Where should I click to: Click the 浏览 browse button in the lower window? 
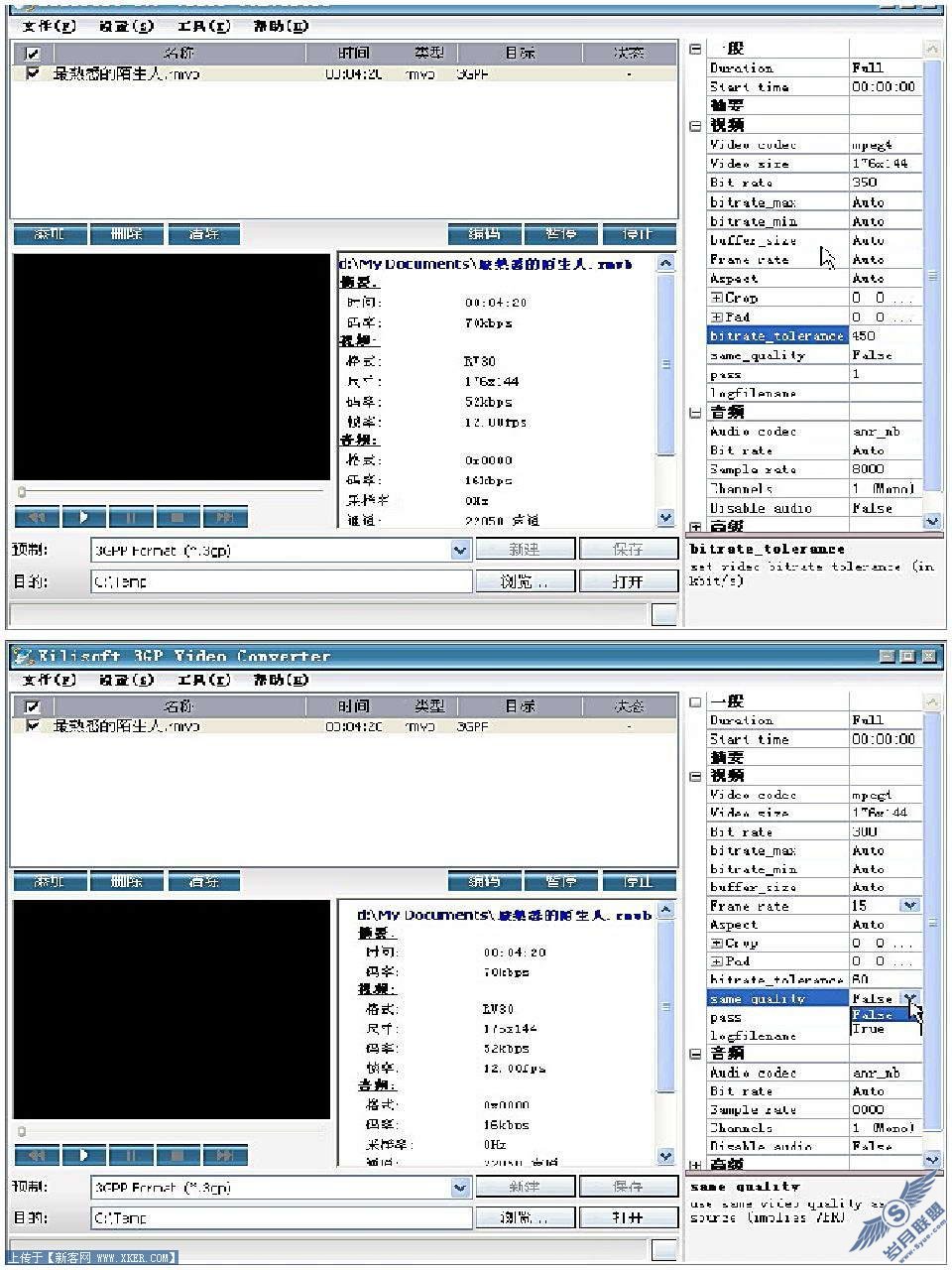(525, 1217)
